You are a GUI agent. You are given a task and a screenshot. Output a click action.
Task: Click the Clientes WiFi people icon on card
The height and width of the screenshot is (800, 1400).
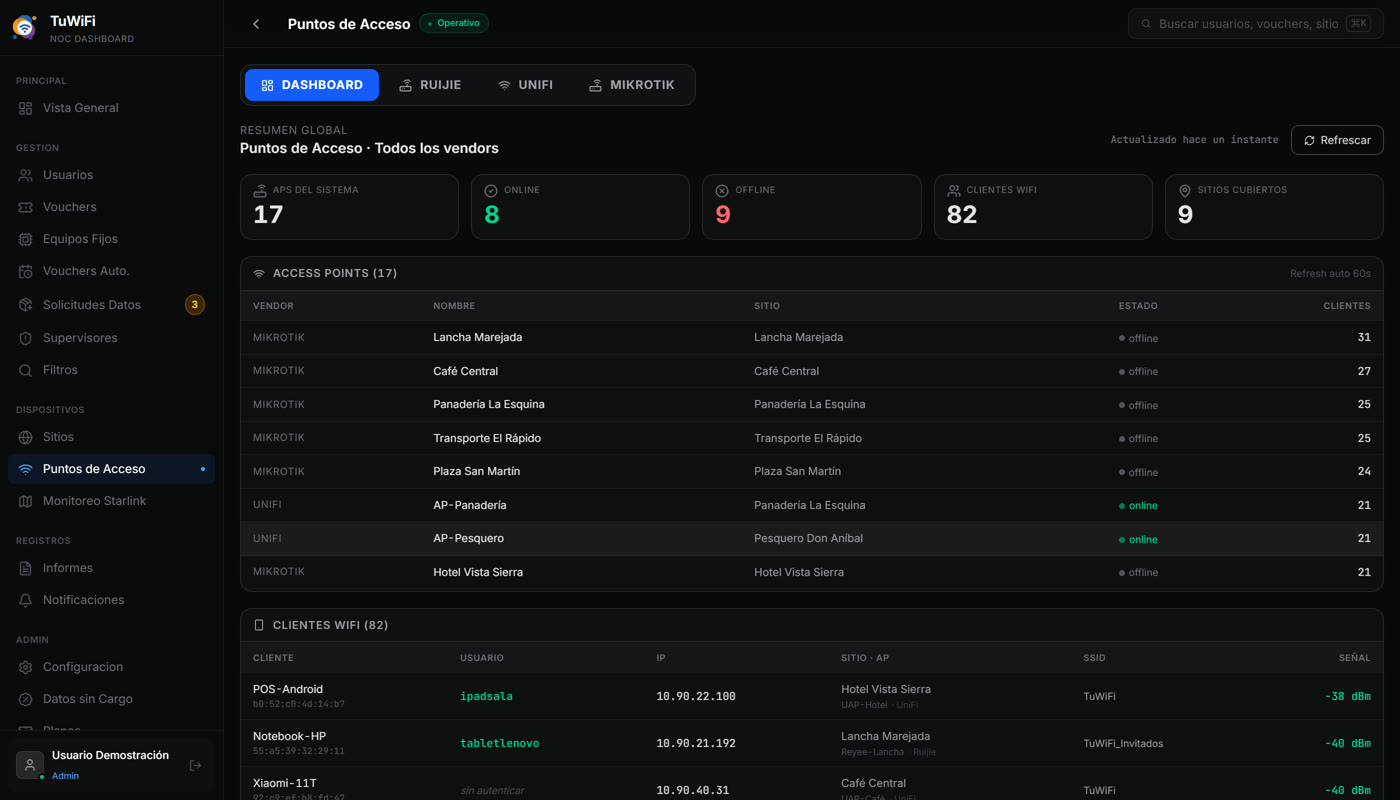pos(954,190)
